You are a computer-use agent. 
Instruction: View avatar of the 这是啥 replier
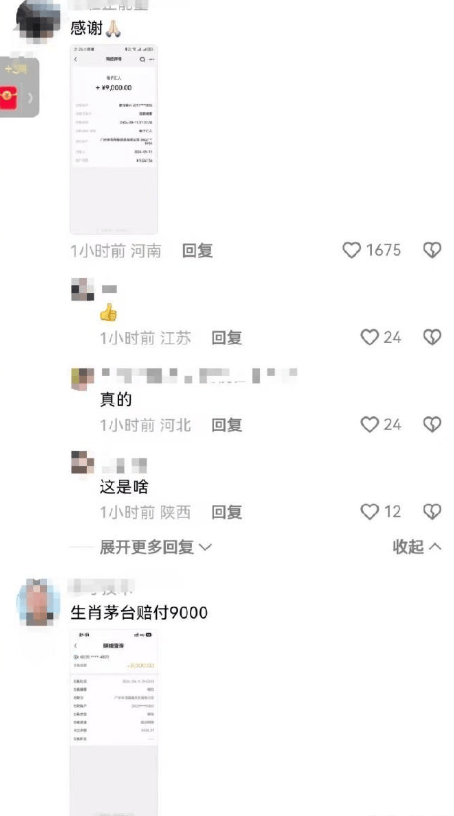[x=82, y=462]
